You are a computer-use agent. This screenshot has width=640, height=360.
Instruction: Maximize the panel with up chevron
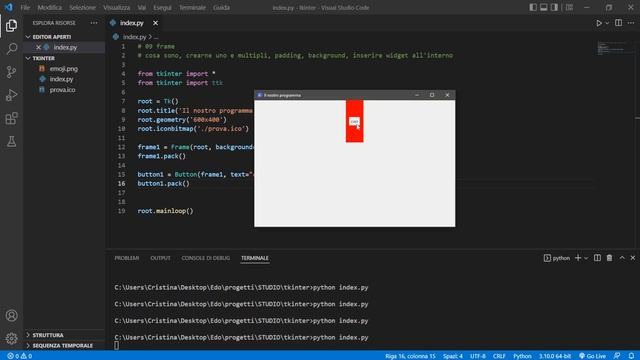click(622, 258)
